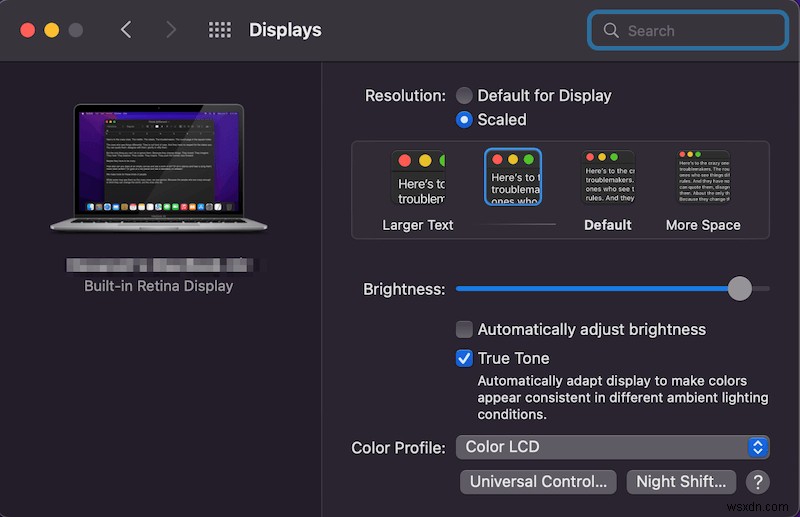Viewport: 800px width, 517px height.
Task: Close the Displays window
Action: click(x=28, y=30)
